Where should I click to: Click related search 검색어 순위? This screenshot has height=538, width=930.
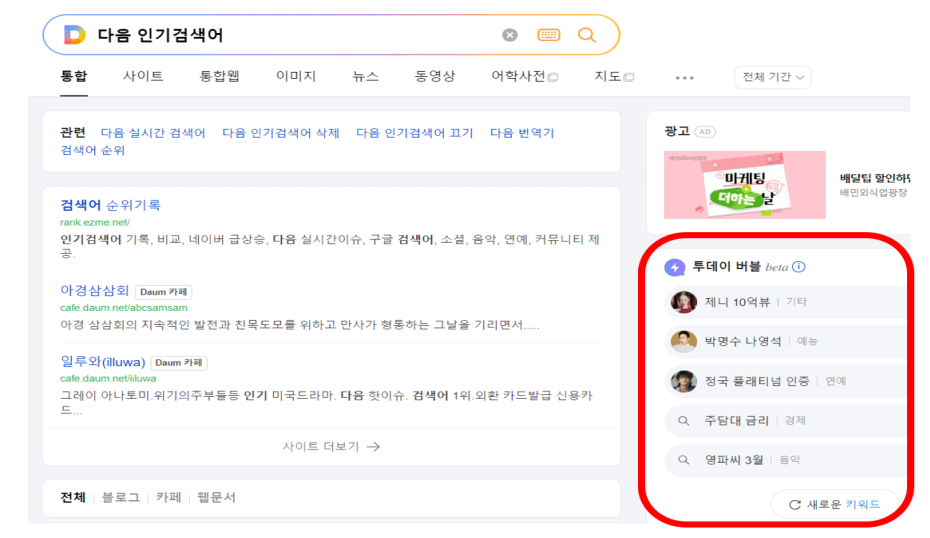93,151
